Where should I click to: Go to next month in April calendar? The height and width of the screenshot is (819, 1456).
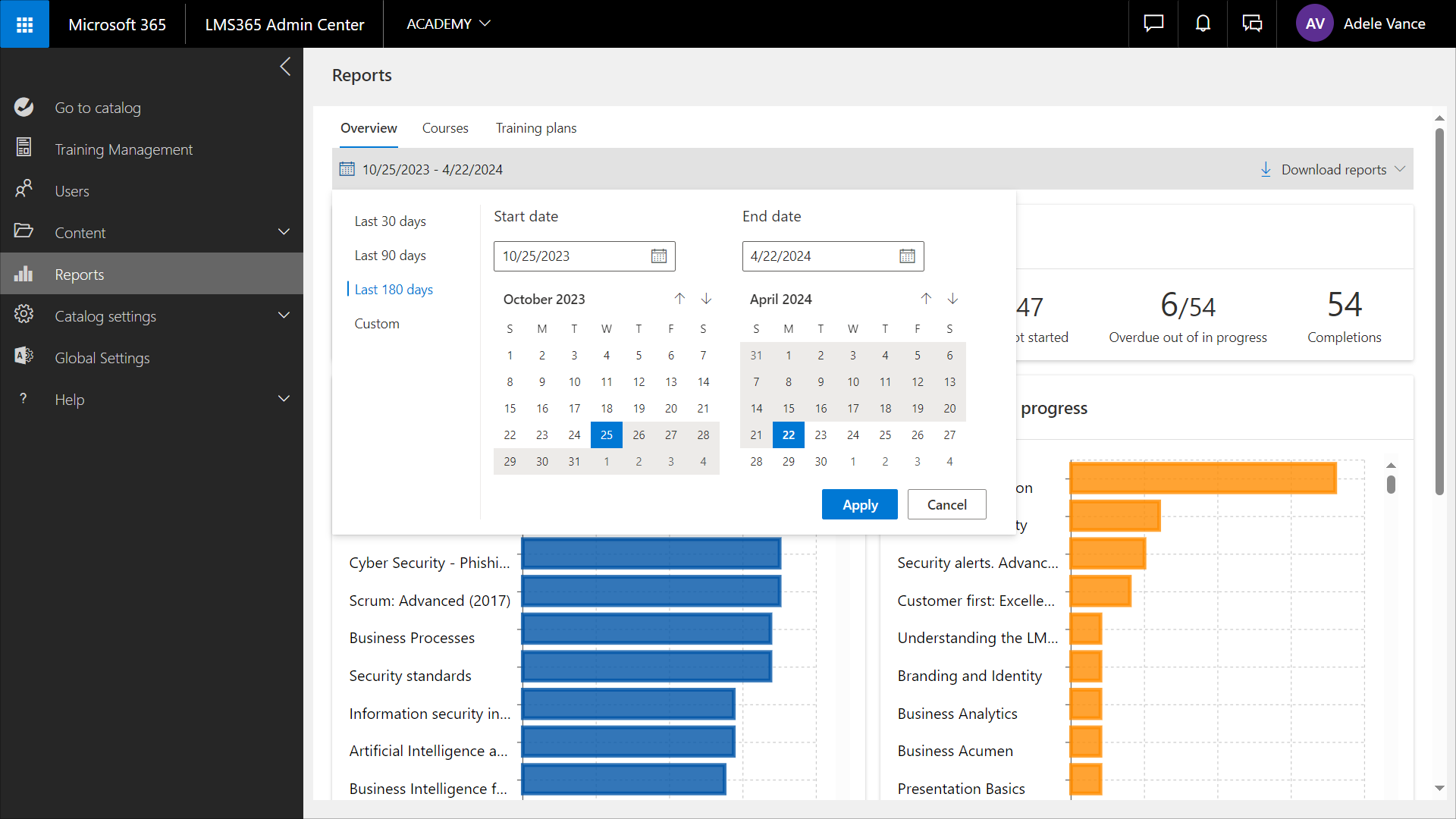point(952,299)
